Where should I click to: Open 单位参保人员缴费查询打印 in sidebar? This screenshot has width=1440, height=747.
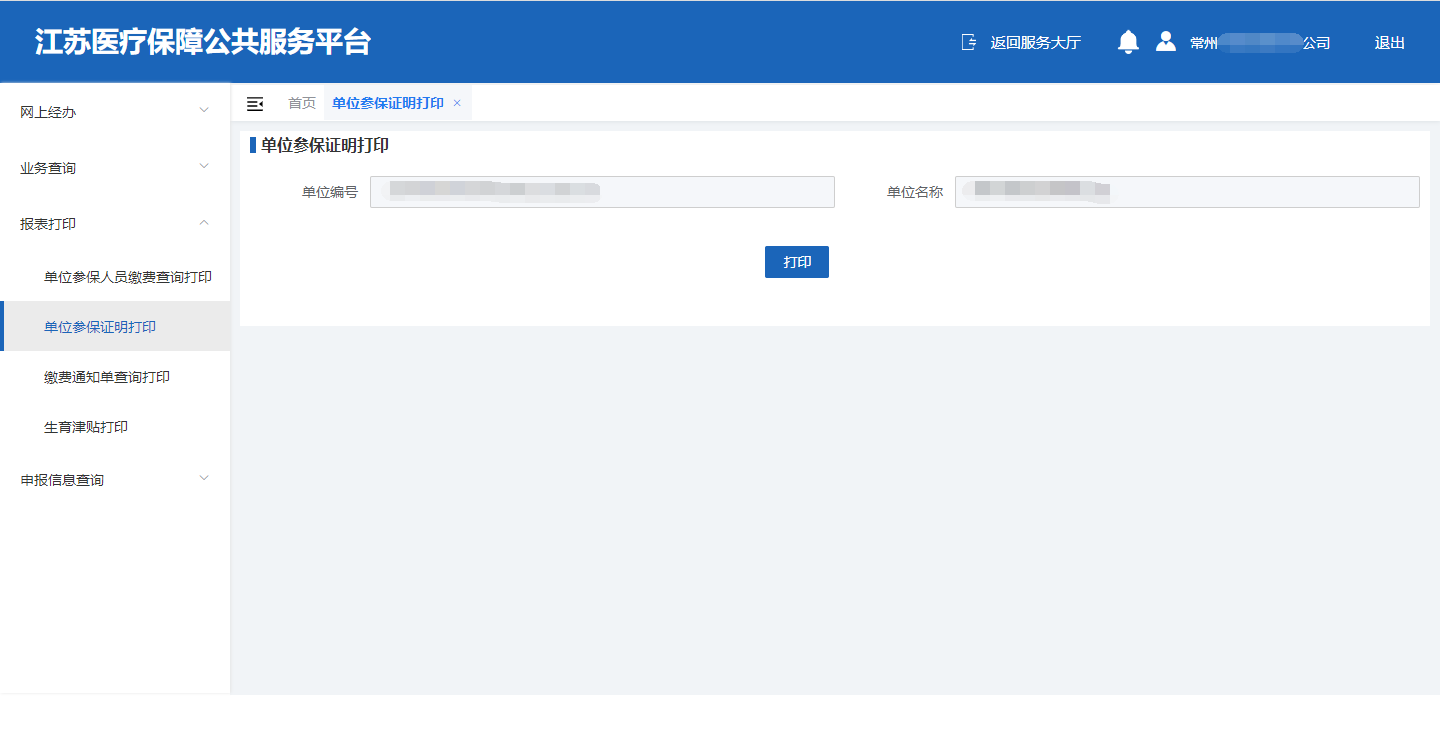127,277
